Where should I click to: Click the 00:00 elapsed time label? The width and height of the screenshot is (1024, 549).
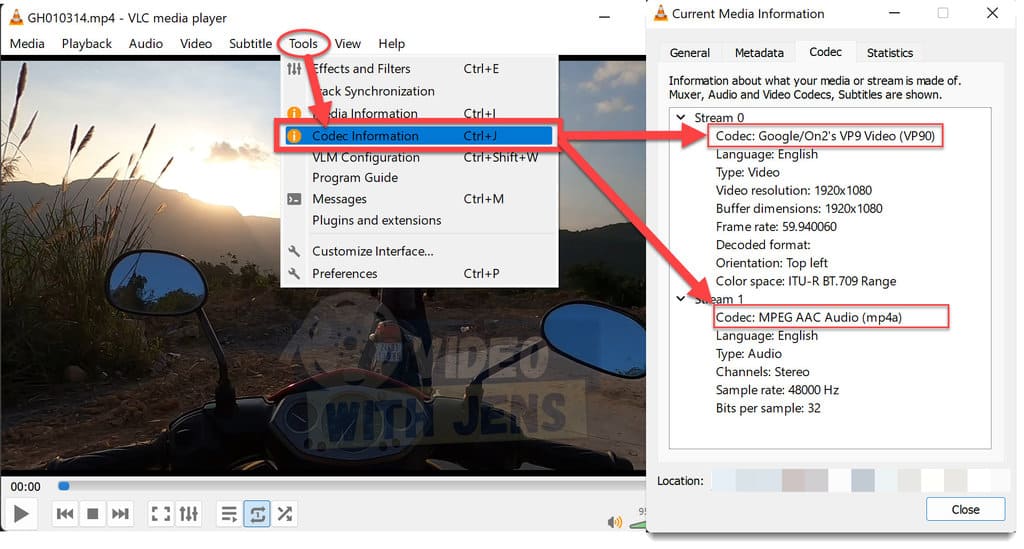point(25,487)
